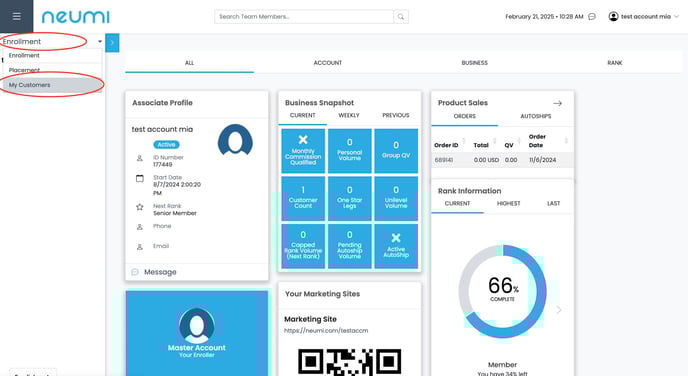Viewport: 688px width, 376px height.
Task: Select My Customers option
Action: 52,85
